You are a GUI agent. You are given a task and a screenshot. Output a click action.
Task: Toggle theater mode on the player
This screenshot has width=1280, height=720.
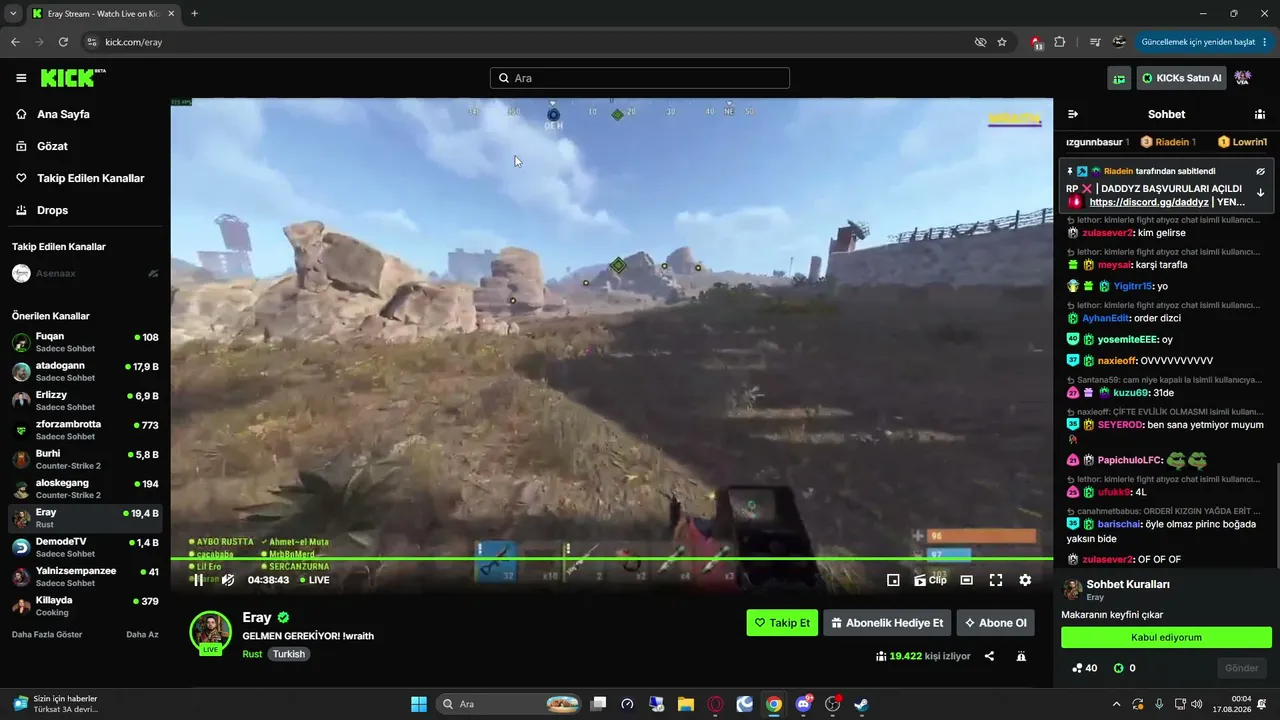coord(967,580)
